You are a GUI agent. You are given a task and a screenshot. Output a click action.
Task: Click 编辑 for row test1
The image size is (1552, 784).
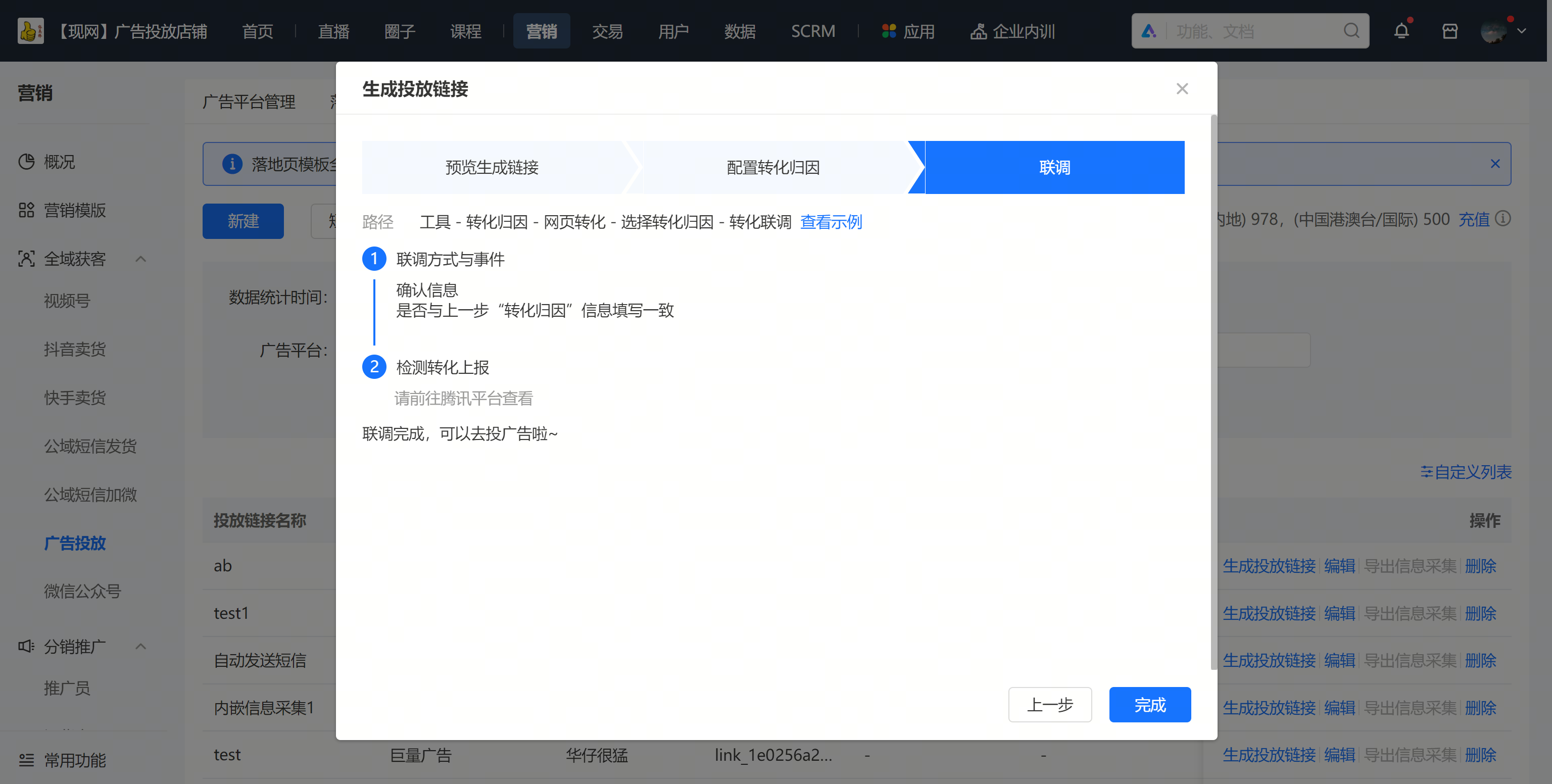click(1339, 613)
